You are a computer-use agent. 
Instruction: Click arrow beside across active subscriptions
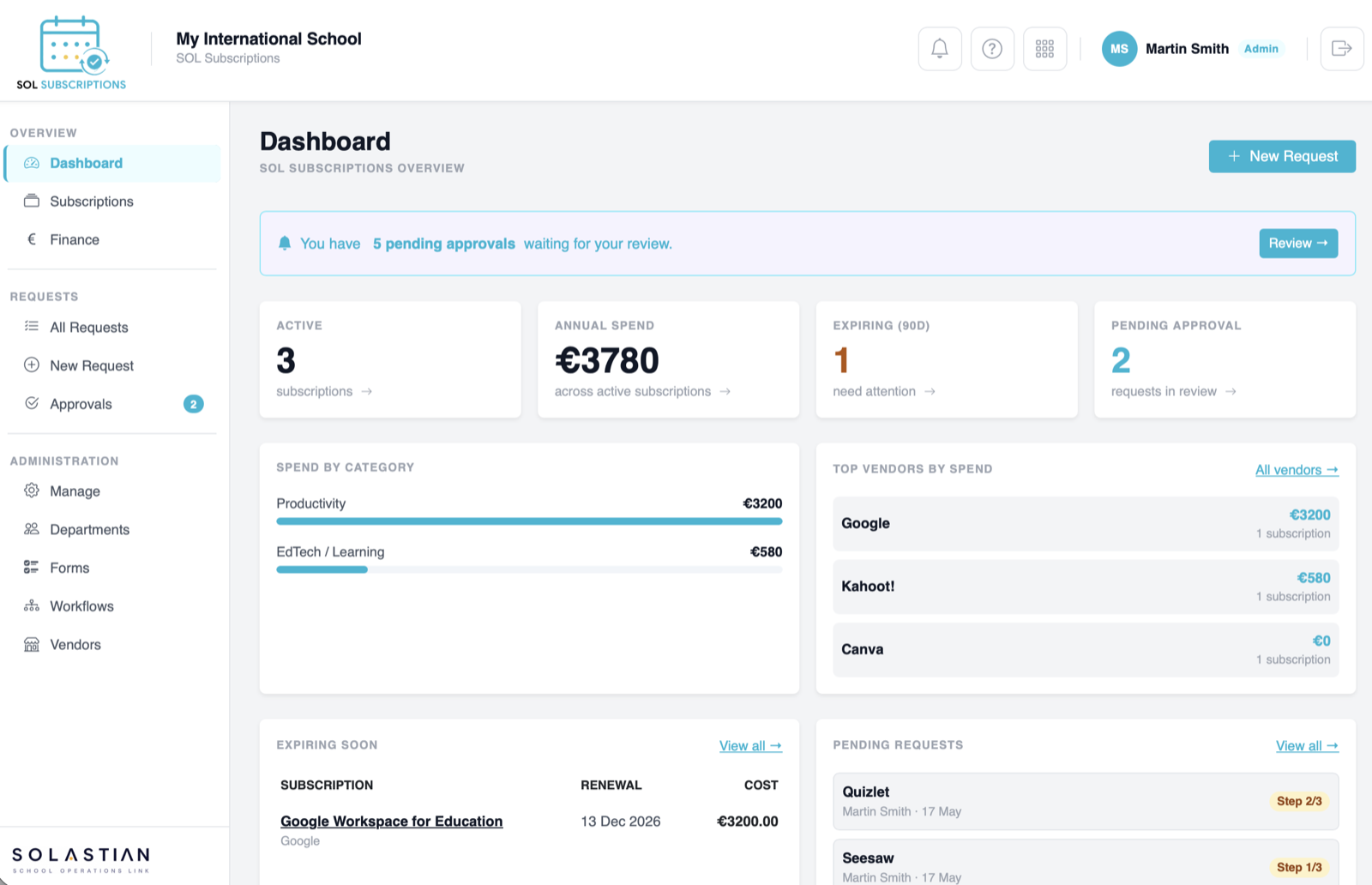pos(725,392)
